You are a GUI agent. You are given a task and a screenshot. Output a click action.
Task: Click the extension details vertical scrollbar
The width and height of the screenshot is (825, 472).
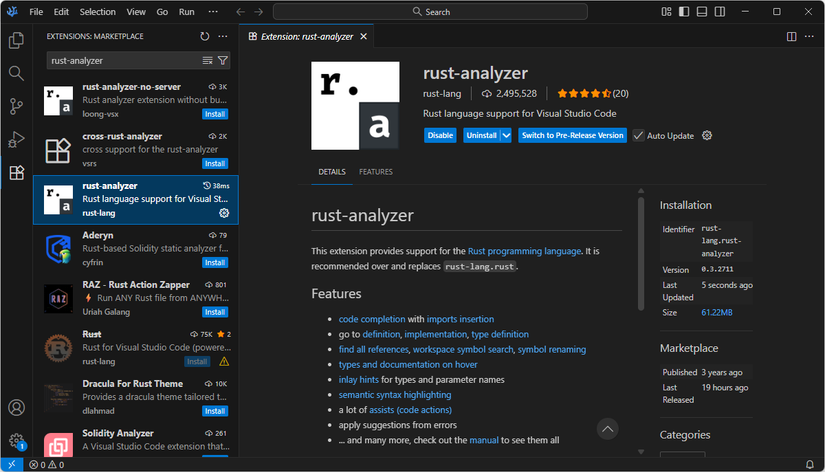pyautogui.click(x=641, y=254)
